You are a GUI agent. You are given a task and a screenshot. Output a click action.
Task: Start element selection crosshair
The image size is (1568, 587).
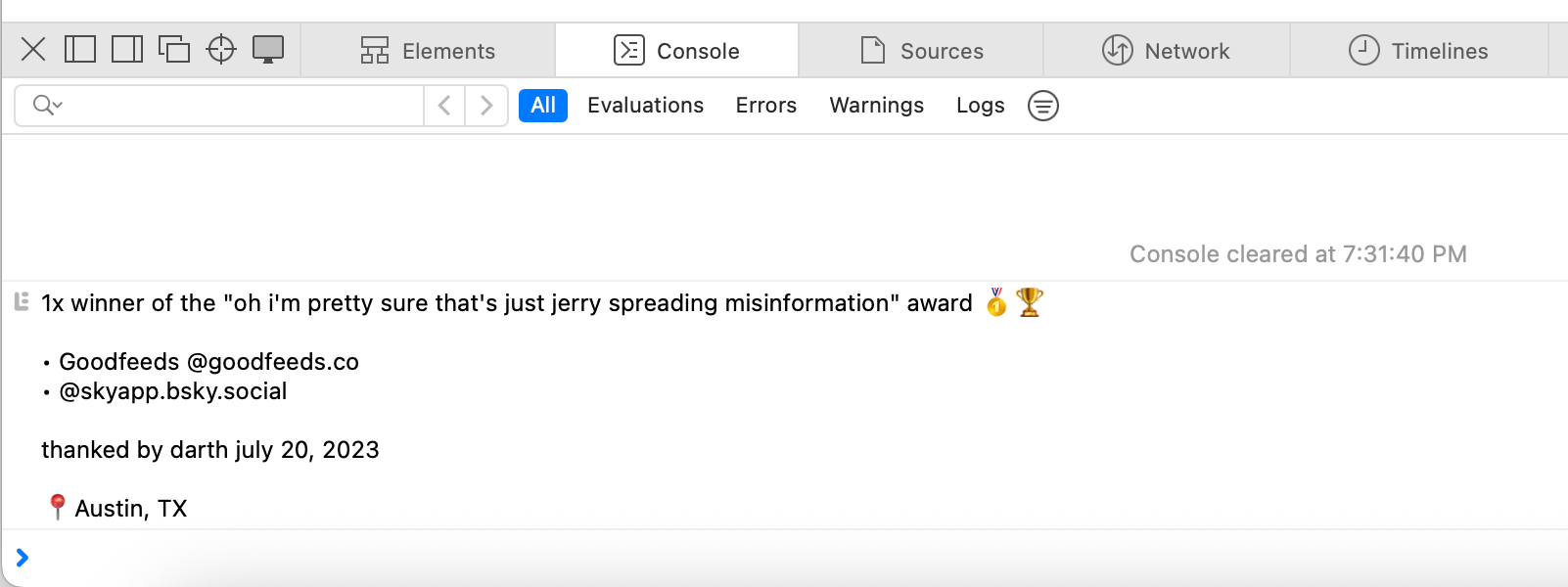[x=221, y=49]
